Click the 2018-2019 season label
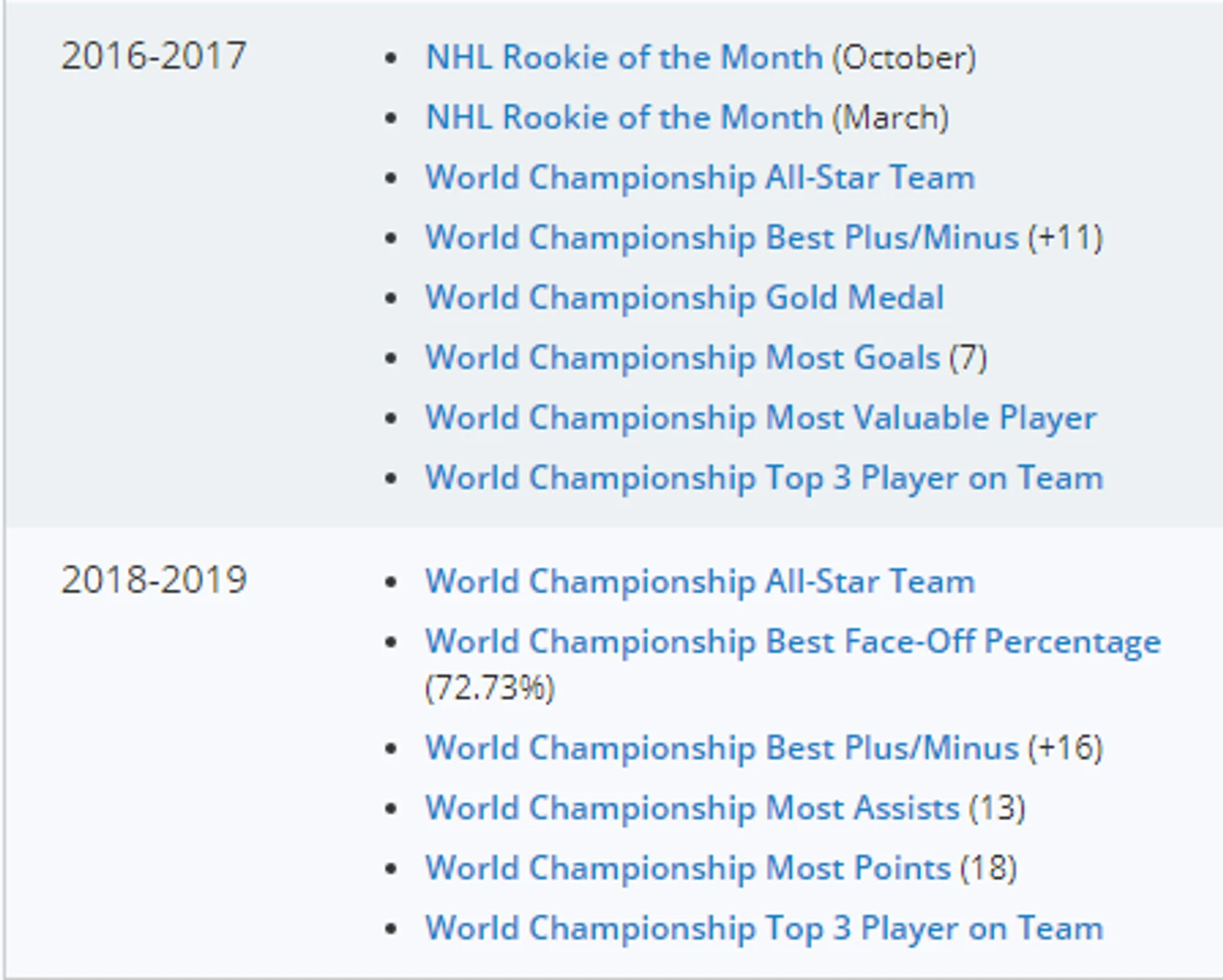 (x=154, y=580)
